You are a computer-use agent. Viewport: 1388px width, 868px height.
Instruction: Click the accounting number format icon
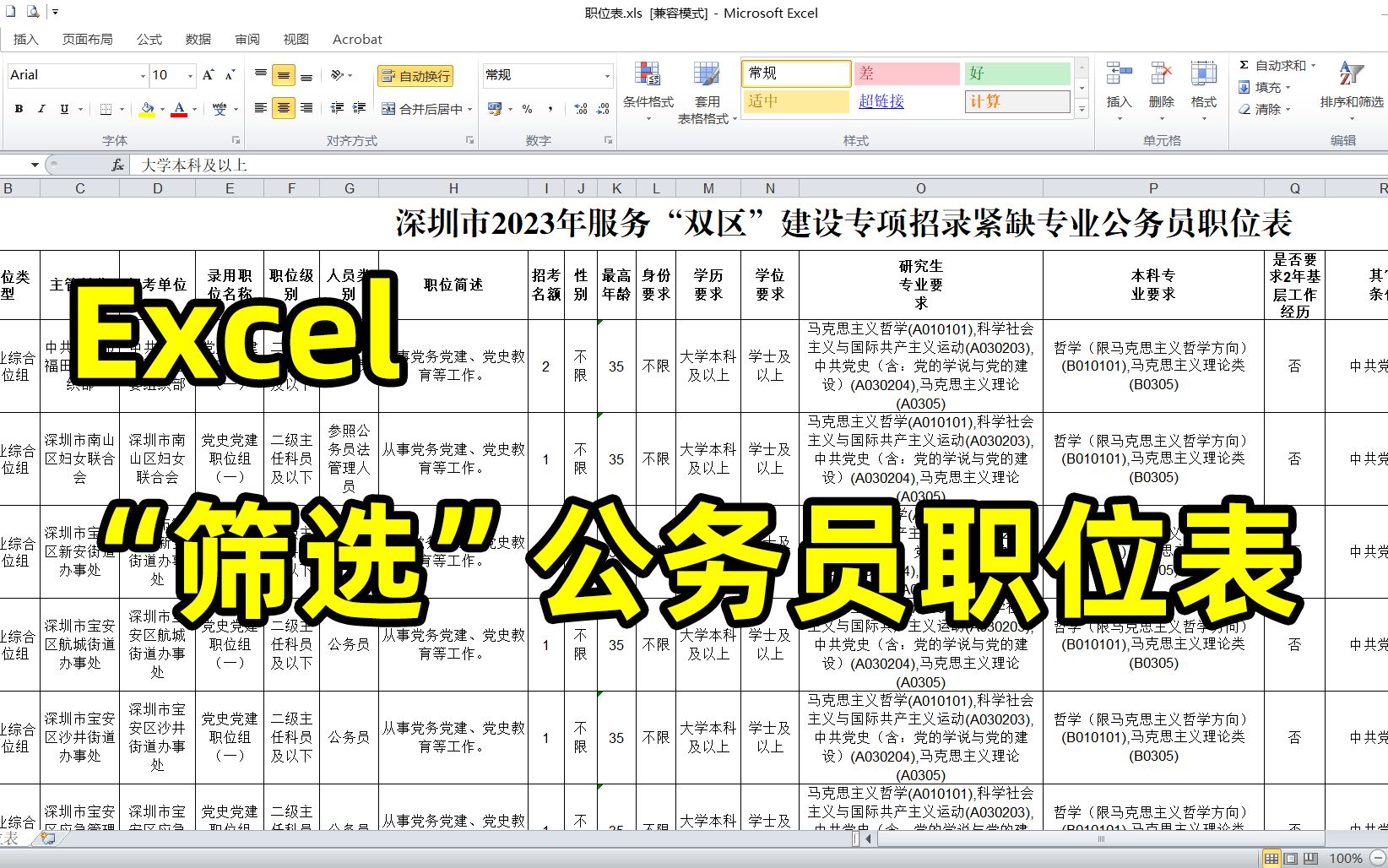pyautogui.click(x=495, y=109)
